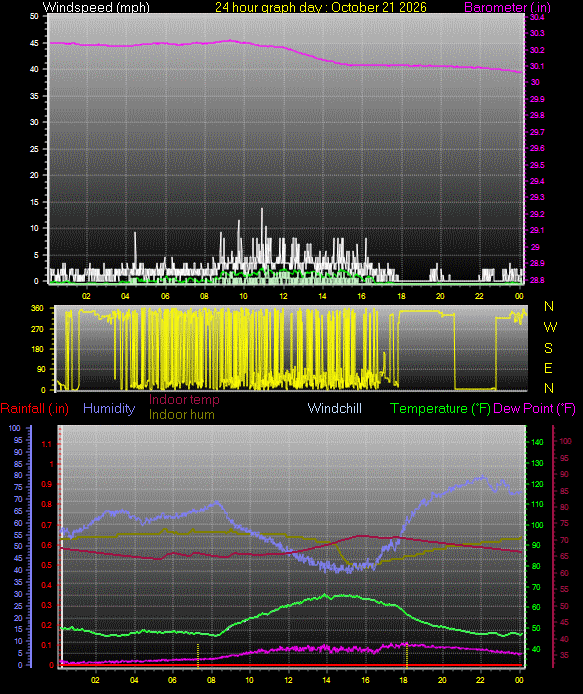Select the '00' hour label under the windspeed chart
Screen dimensions: 583x694
[519, 296]
